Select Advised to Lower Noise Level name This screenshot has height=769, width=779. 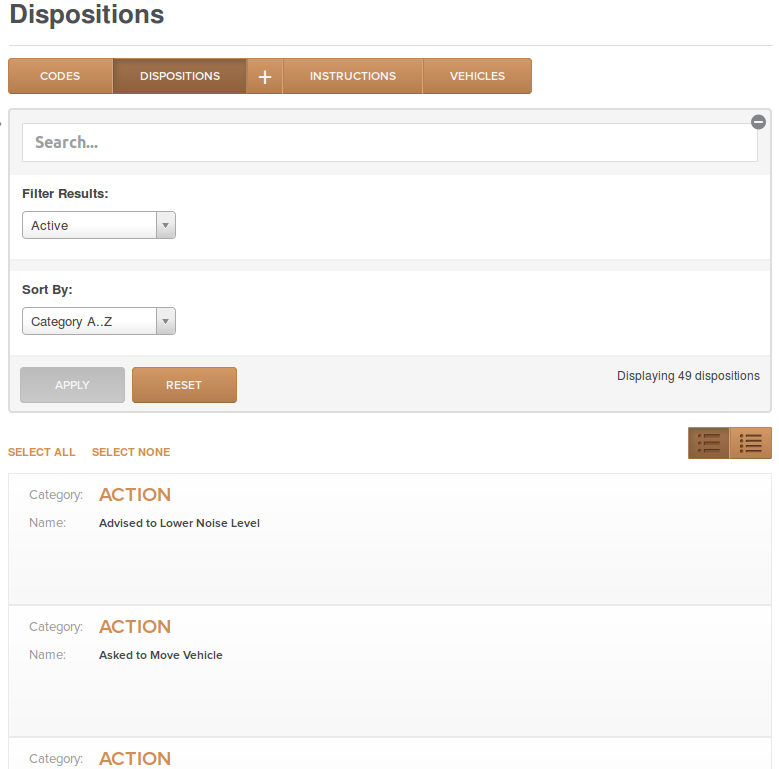[x=179, y=523]
